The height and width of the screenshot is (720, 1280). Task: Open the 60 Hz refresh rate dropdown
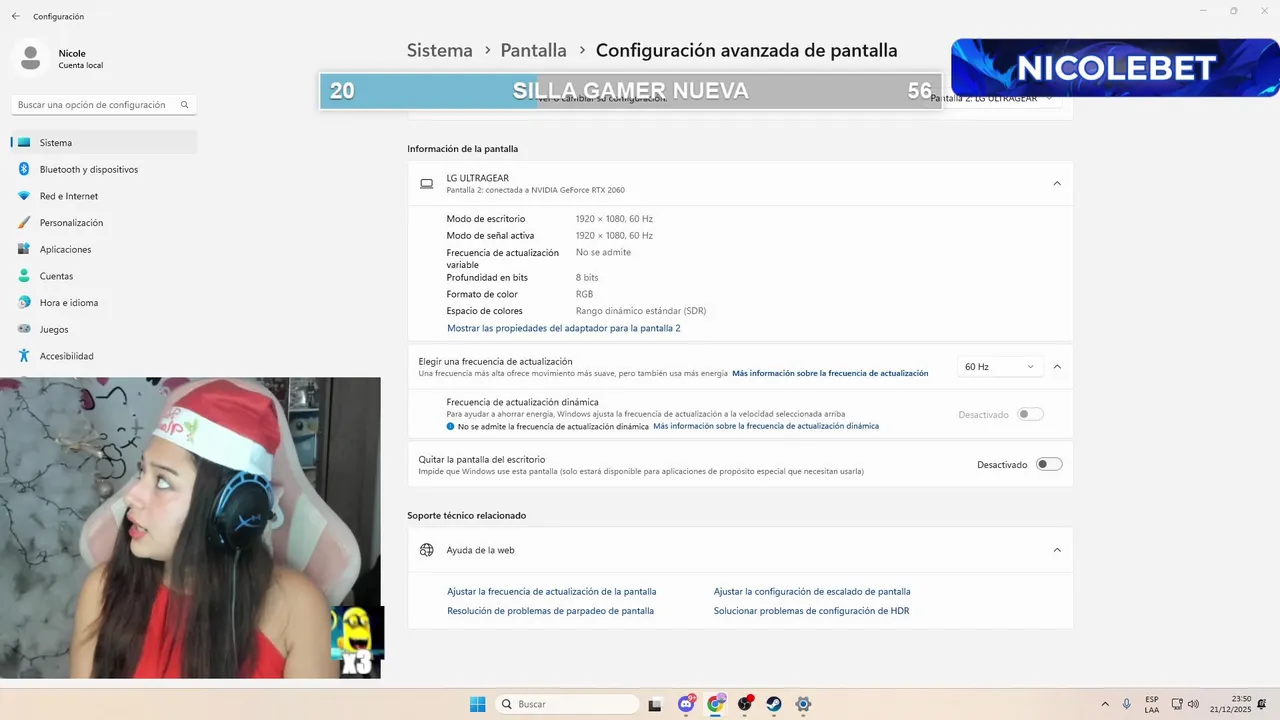pyautogui.click(x=1000, y=367)
